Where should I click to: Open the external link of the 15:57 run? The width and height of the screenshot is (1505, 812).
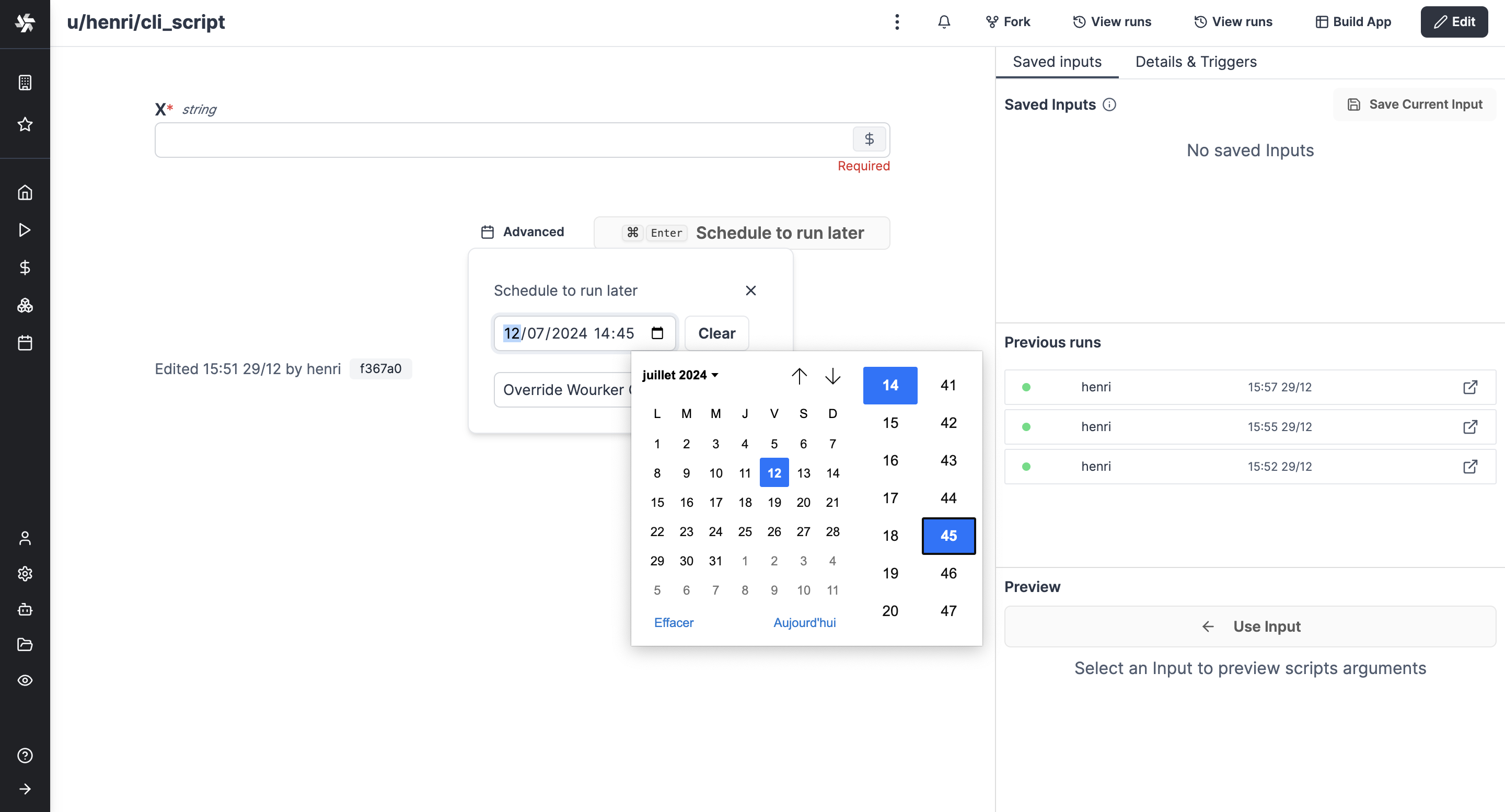pos(1470,387)
